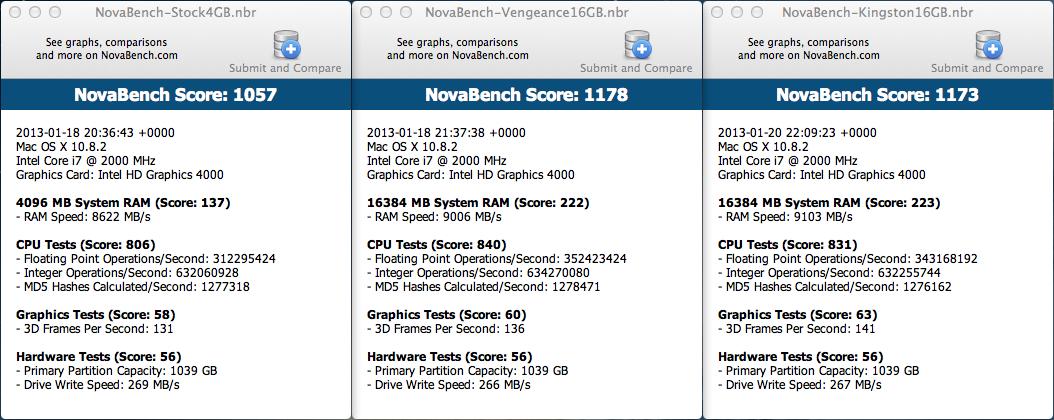Click Integer Operations value 634270080
The image size is (1054, 420).
(x=559, y=273)
